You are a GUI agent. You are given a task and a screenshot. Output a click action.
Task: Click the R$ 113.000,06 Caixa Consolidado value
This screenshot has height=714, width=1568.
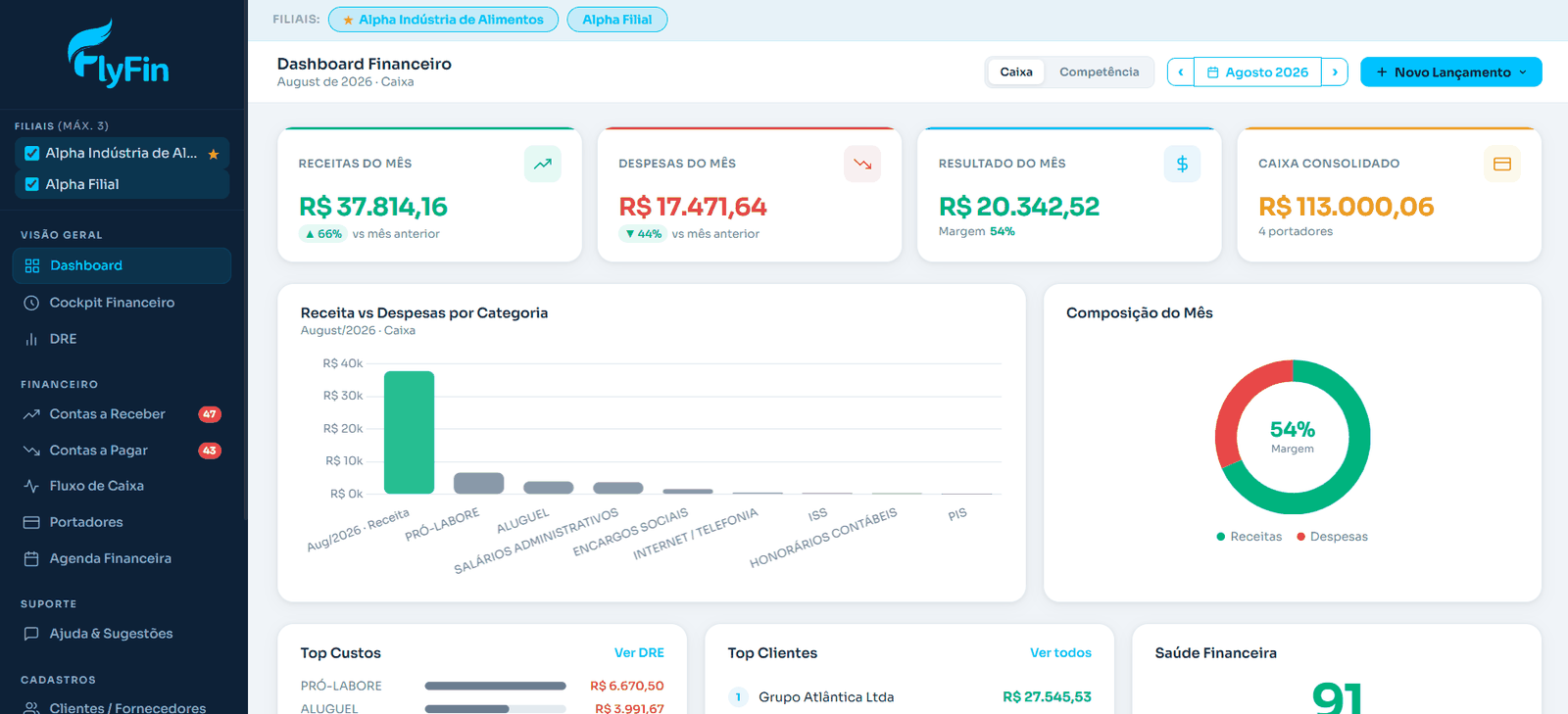1346,207
